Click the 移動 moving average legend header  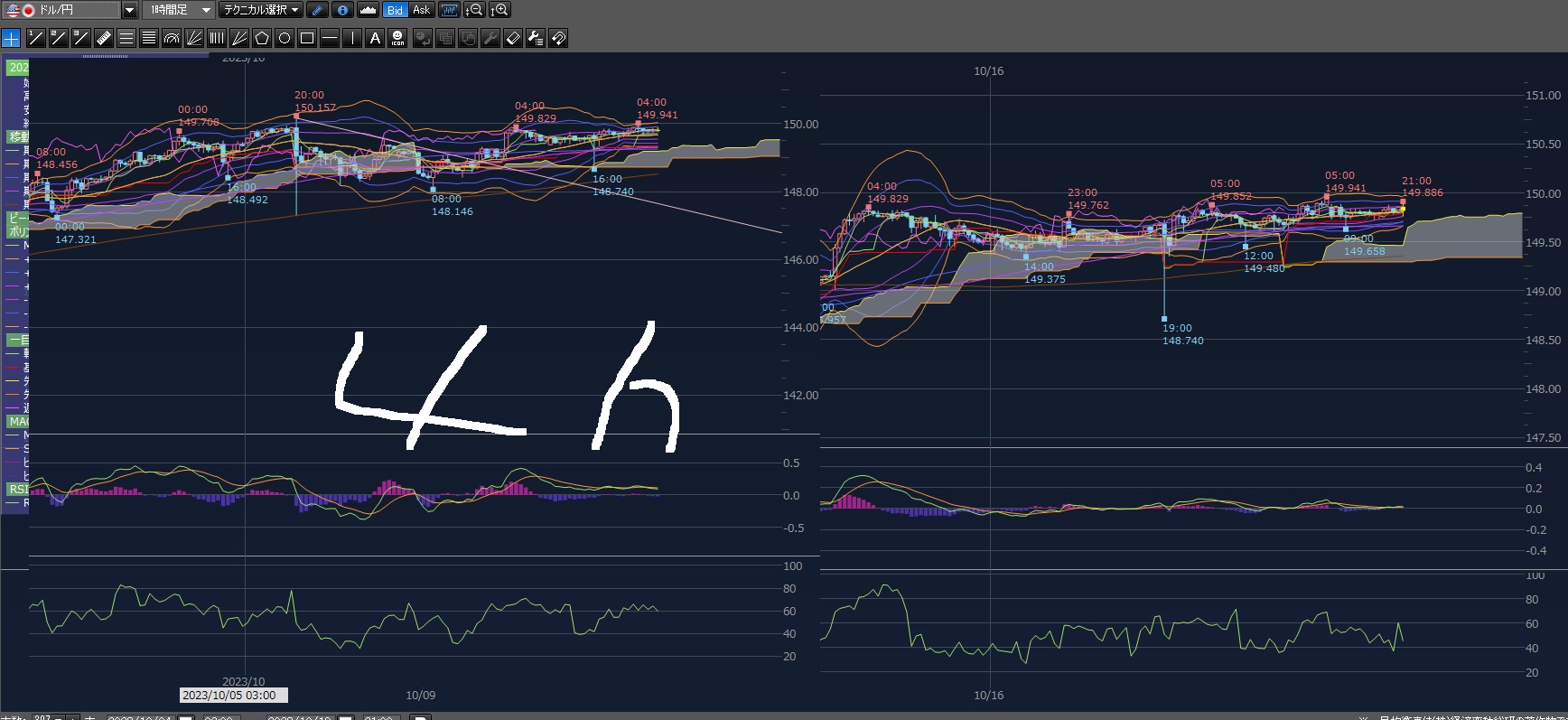point(18,136)
